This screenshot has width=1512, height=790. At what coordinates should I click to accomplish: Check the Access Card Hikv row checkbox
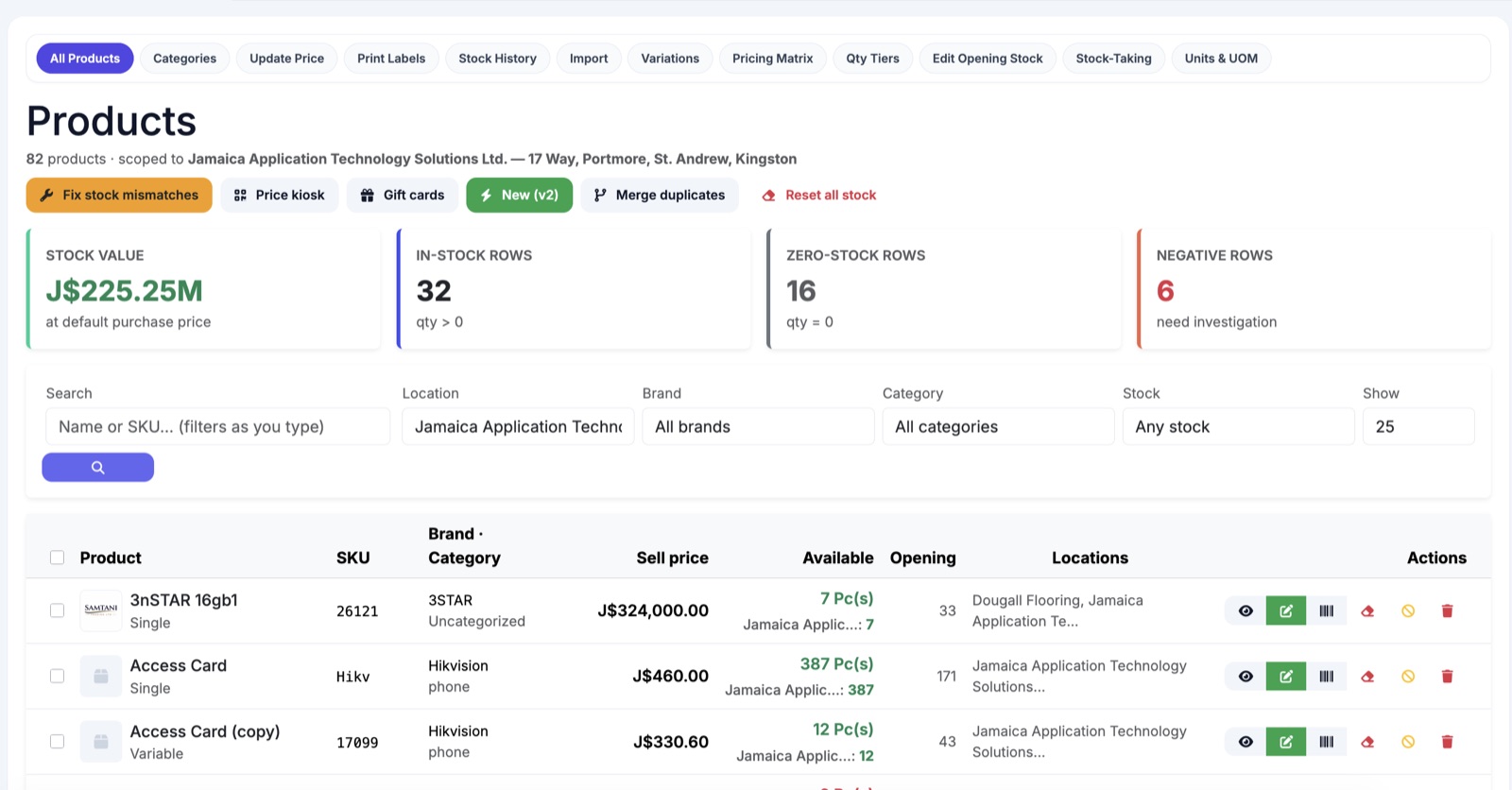coord(57,676)
